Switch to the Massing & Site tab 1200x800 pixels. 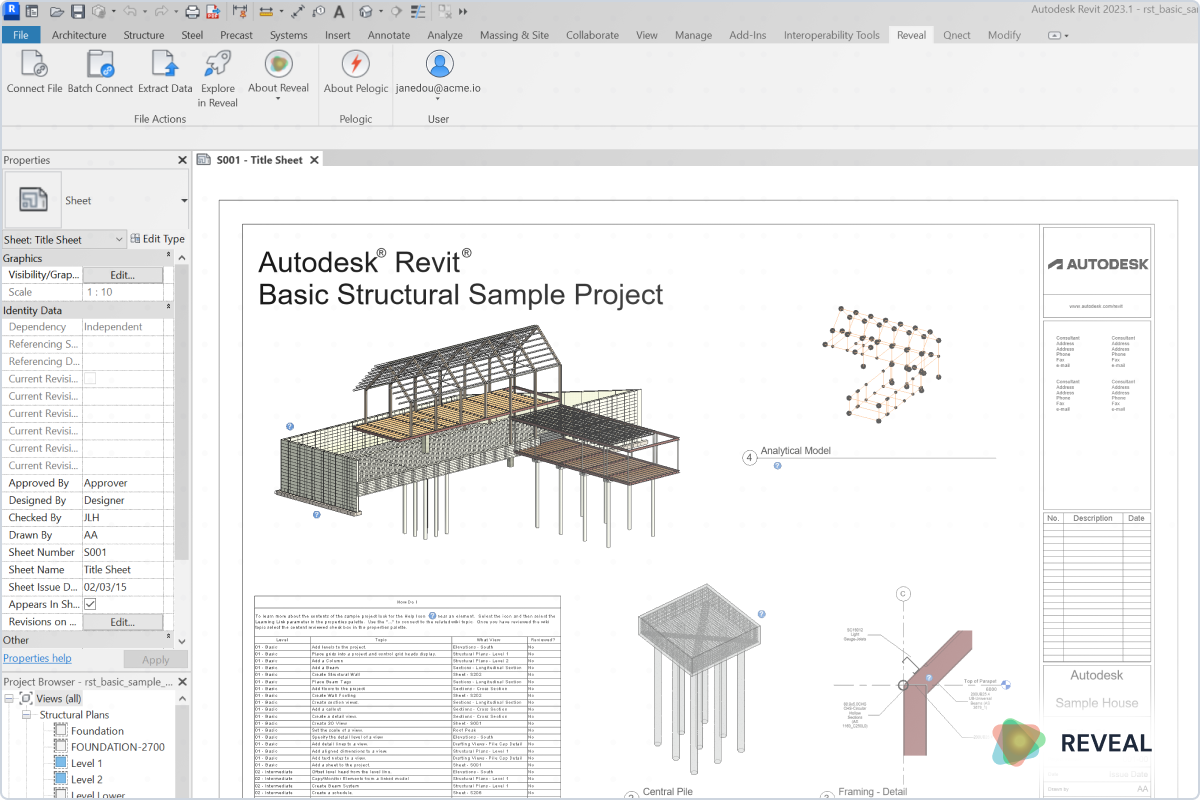(x=514, y=35)
